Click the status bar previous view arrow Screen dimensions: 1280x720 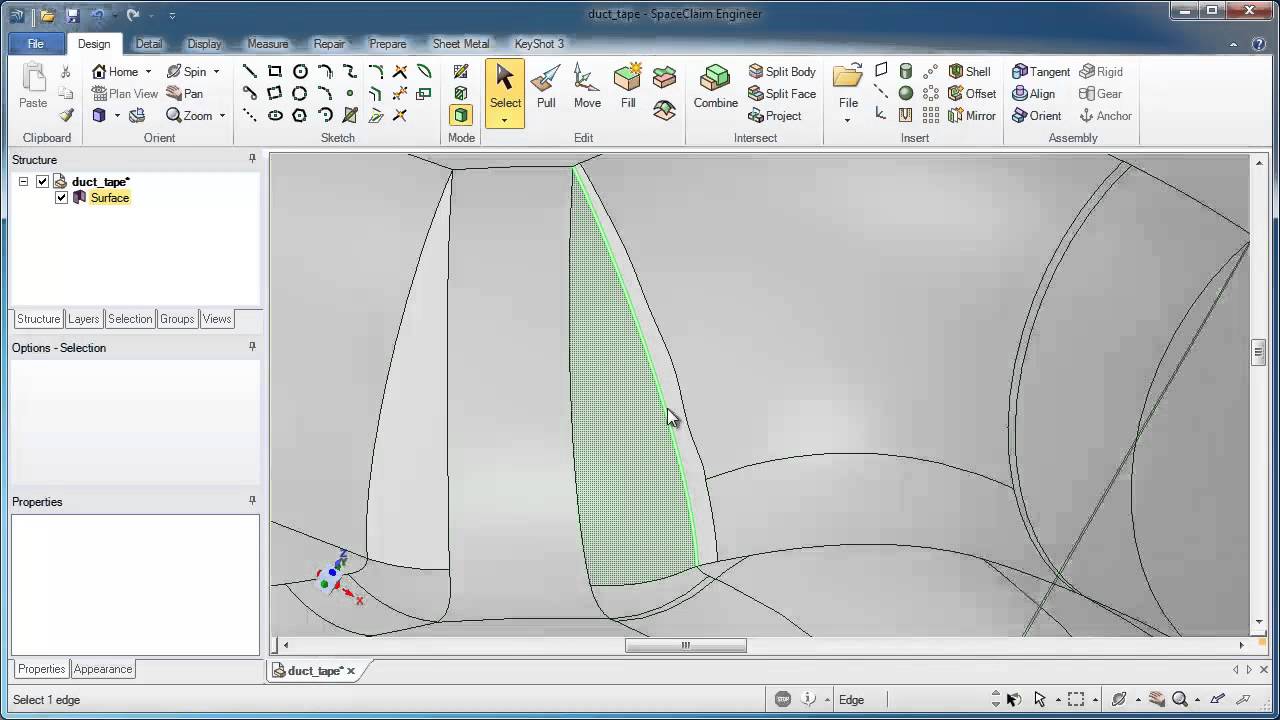(x=1217, y=699)
